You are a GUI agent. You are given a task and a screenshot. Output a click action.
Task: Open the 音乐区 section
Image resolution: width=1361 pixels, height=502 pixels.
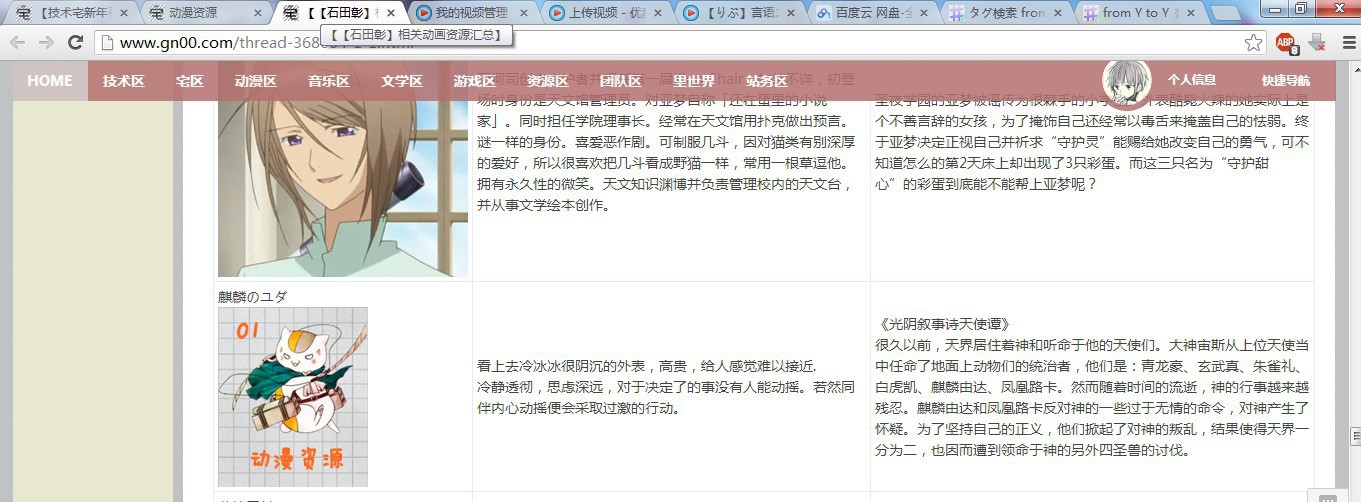coord(328,81)
